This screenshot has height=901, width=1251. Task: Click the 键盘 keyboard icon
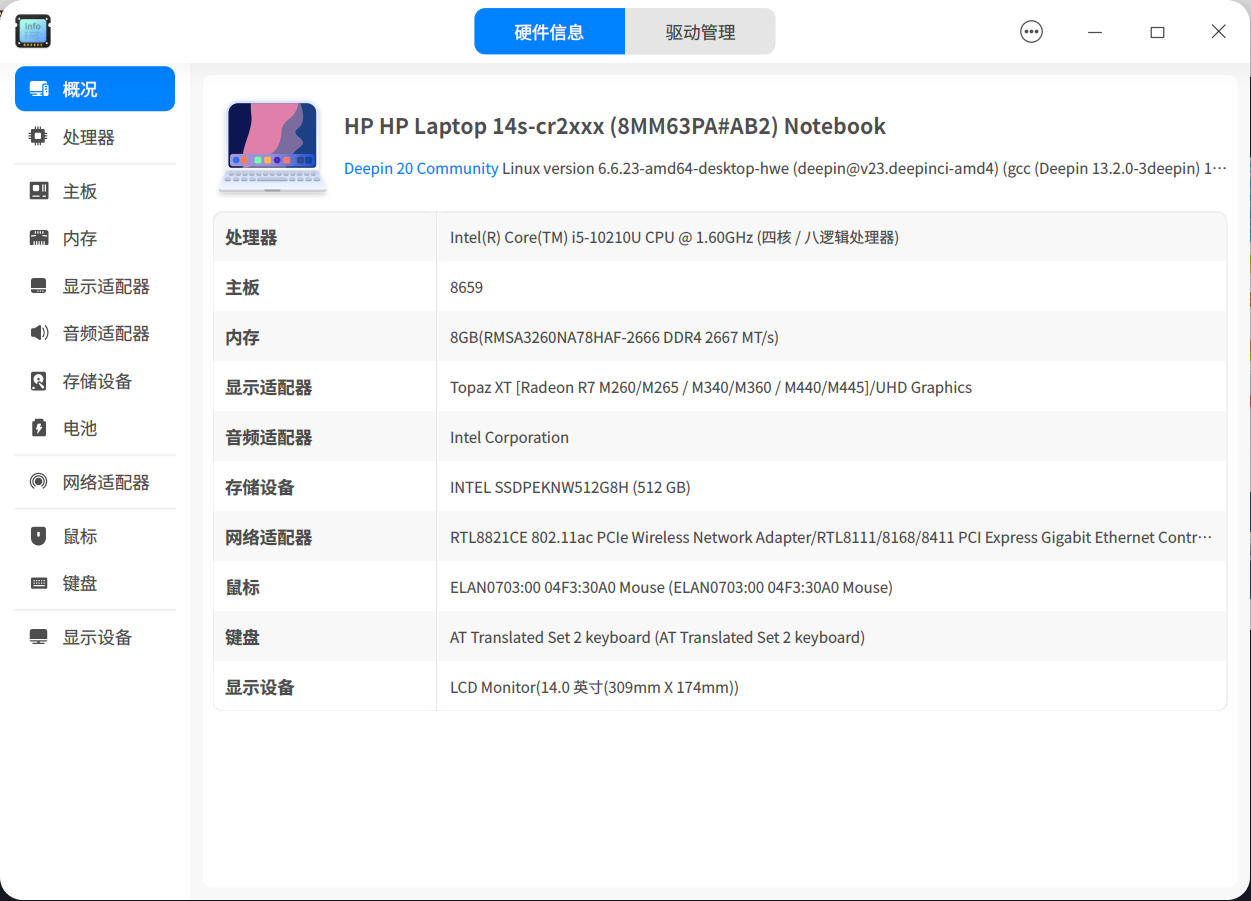point(39,583)
